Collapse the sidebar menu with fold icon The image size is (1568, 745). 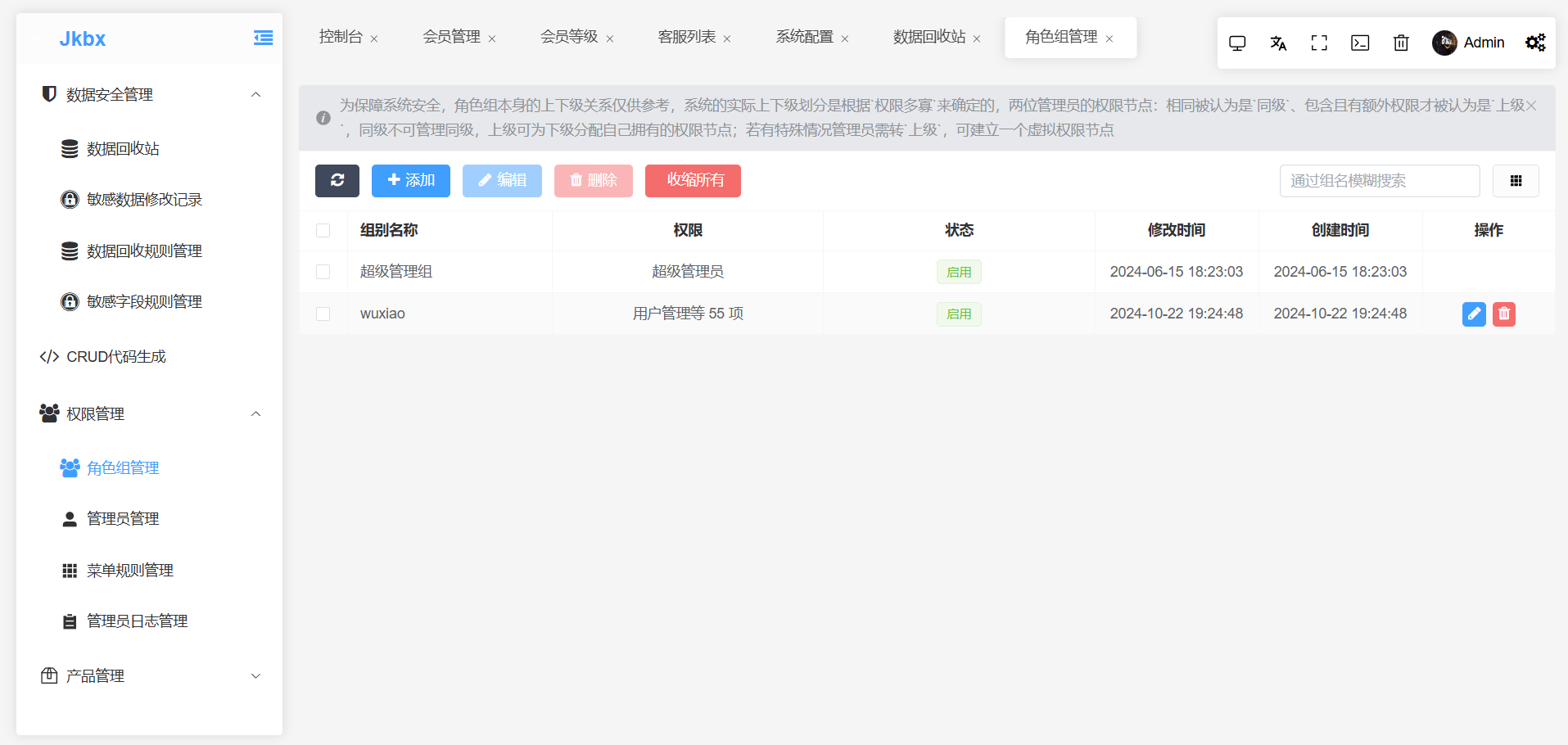pyautogui.click(x=263, y=38)
